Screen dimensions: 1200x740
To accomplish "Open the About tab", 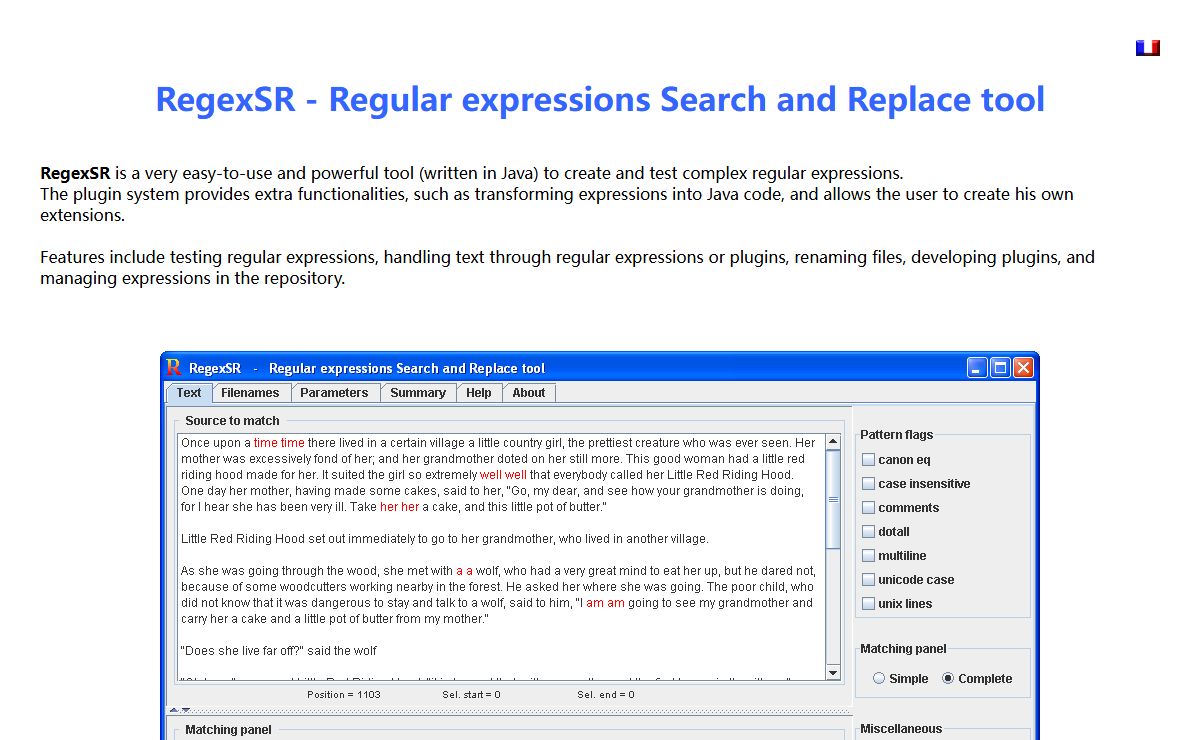I will tap(529, 393).
